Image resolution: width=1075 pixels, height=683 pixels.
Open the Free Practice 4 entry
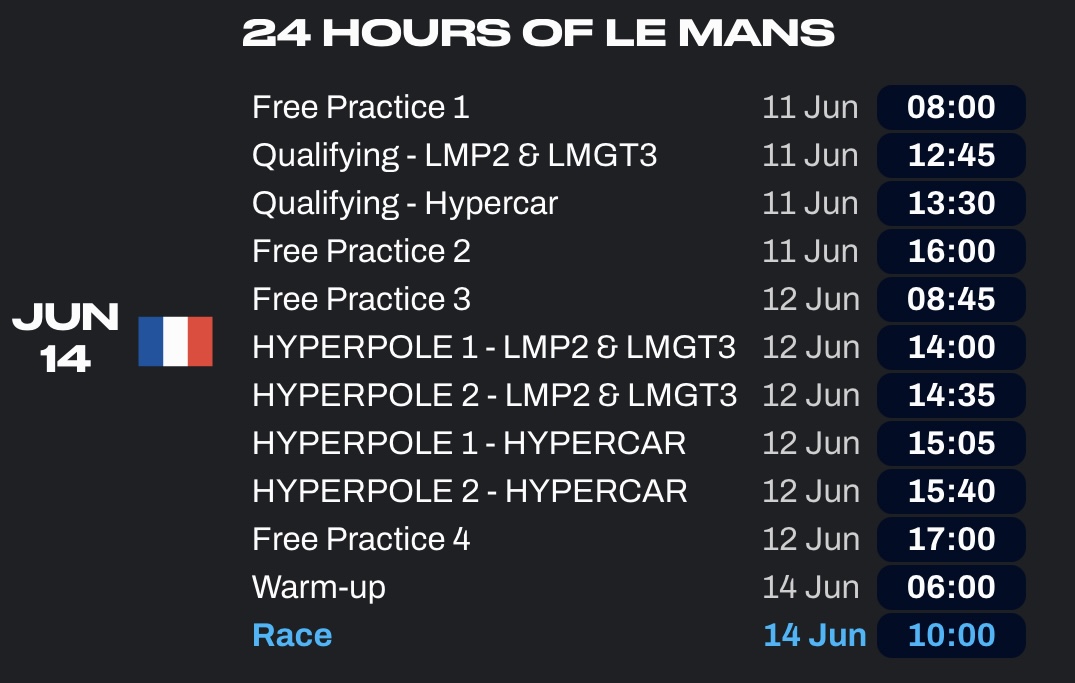point(361,539)
